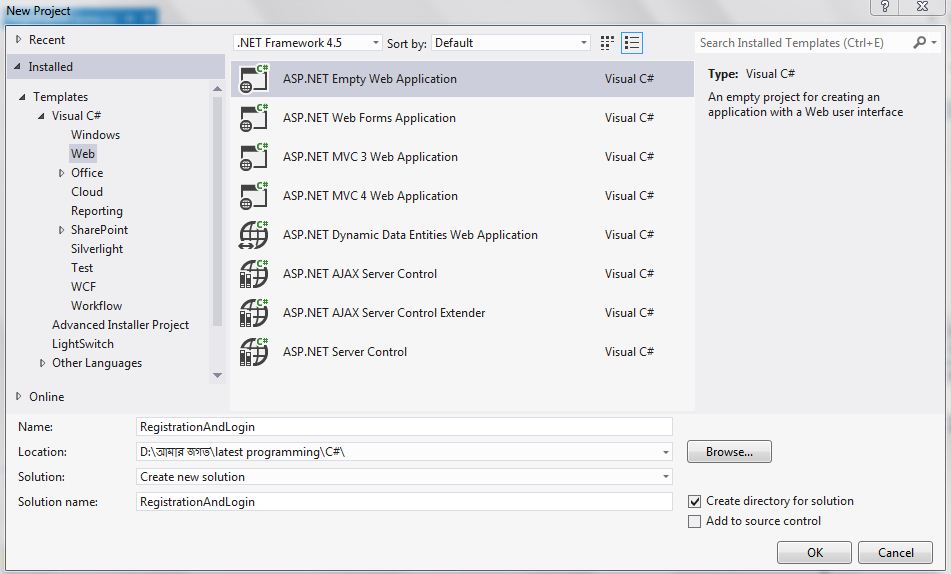Open the .NET Framework version dropdown
Screen dimensions: 951x574
pyautogui.click(x=308, y=43)
